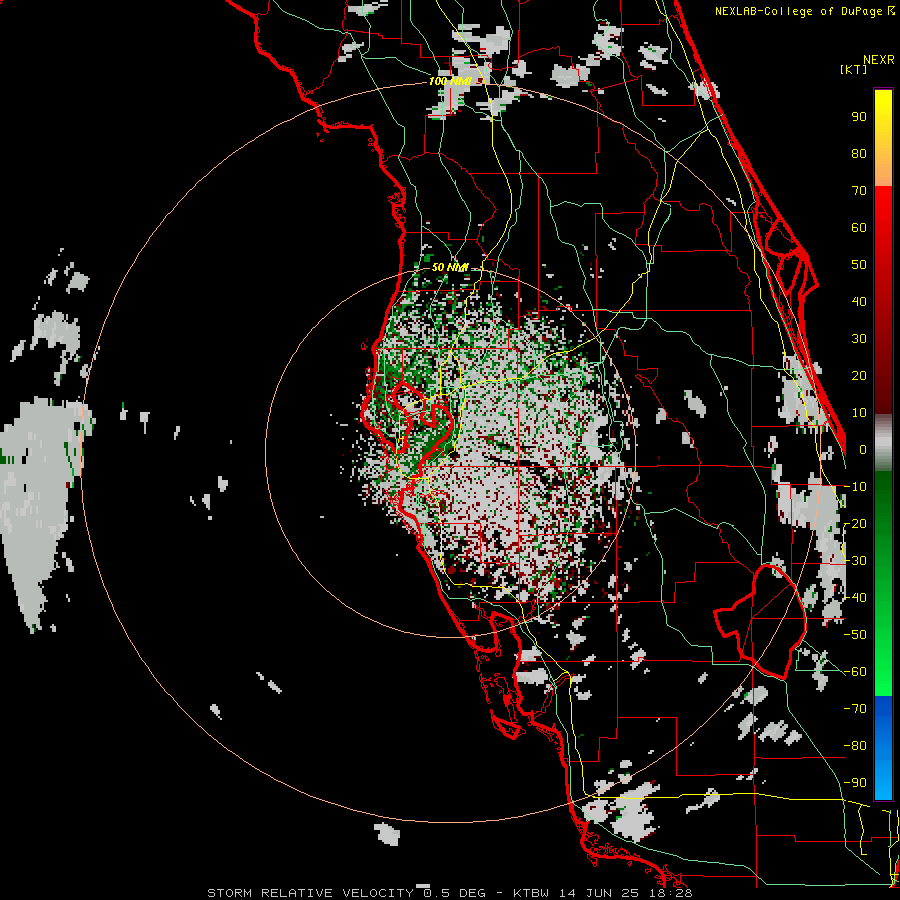Click the -50 value on velocity scale
This screenshot has height=900, width=900.
[855, 635]
